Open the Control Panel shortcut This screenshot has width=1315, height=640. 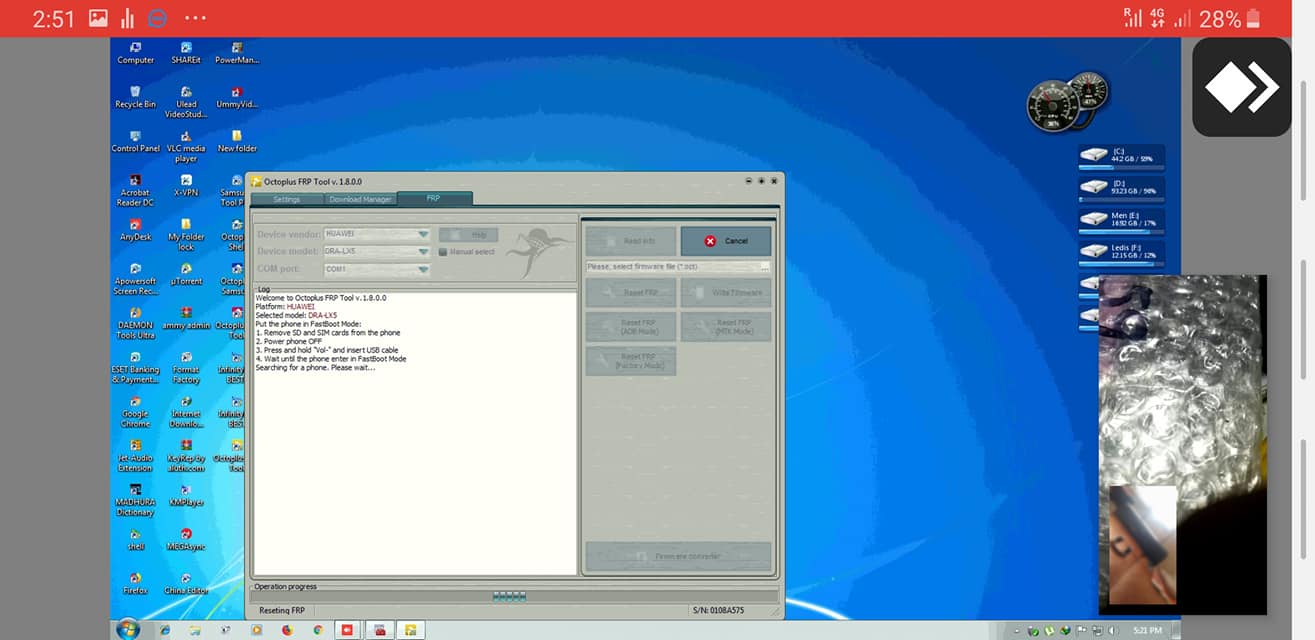135,141
